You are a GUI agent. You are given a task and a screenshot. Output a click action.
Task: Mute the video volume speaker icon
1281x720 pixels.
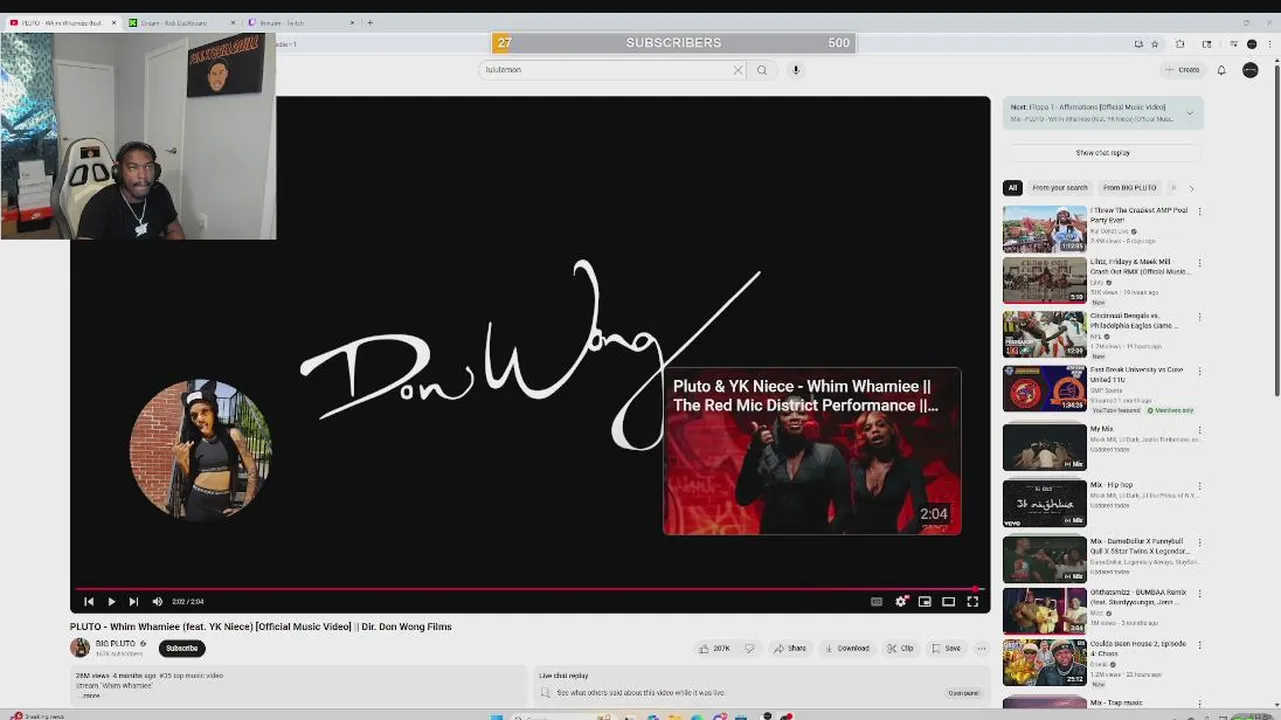tap(157, 601)
